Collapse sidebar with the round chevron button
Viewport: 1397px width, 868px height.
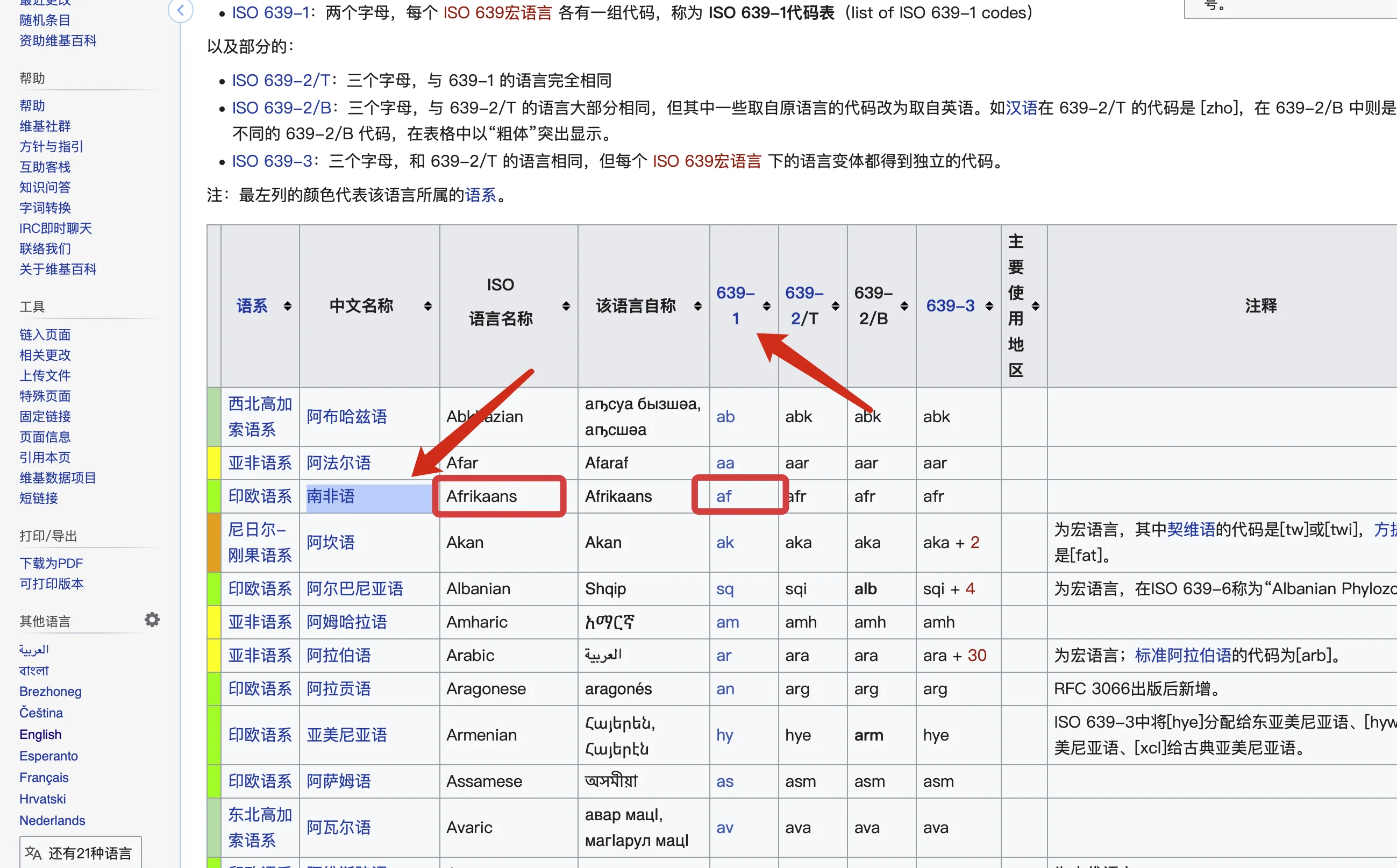coord(181,10)
